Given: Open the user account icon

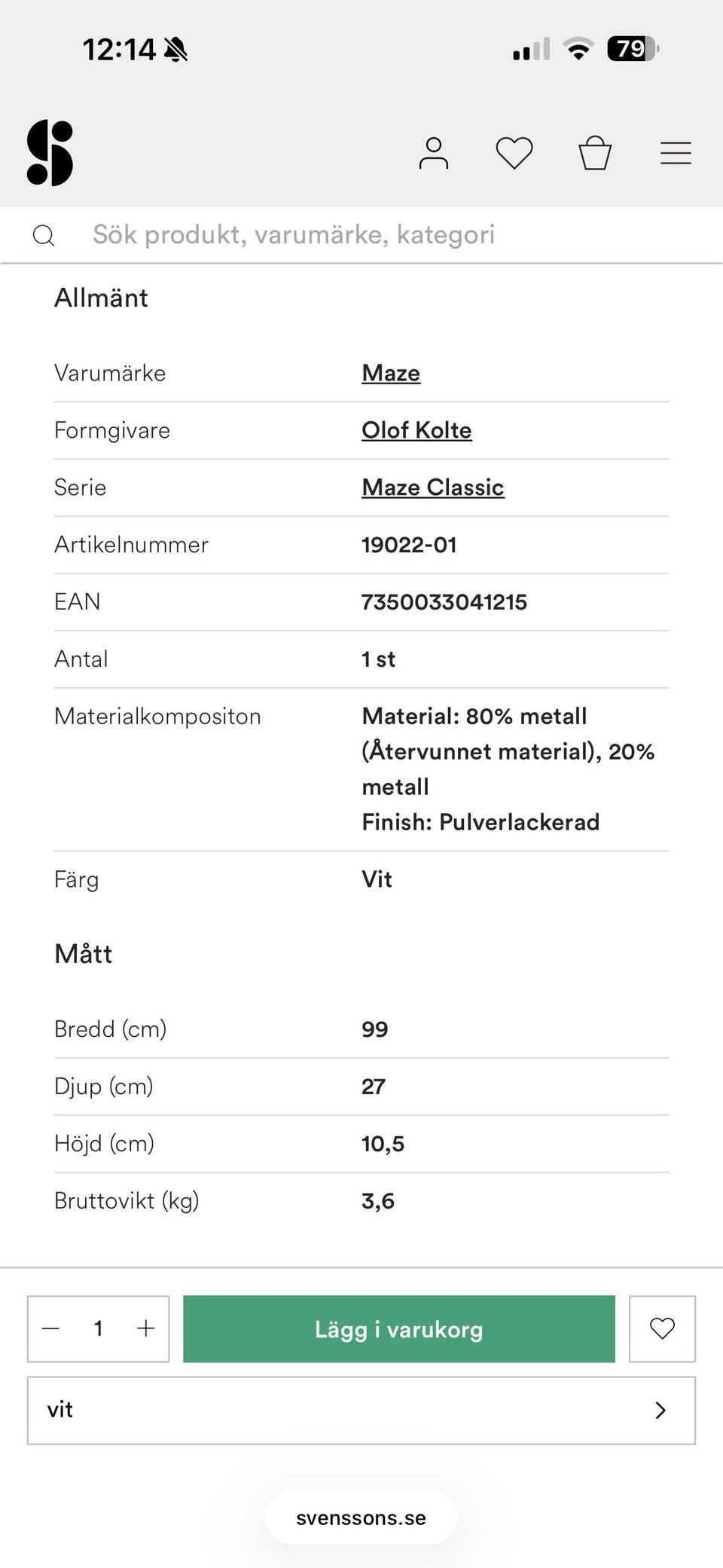Looking at the screenshot, I should click(434, 153).
